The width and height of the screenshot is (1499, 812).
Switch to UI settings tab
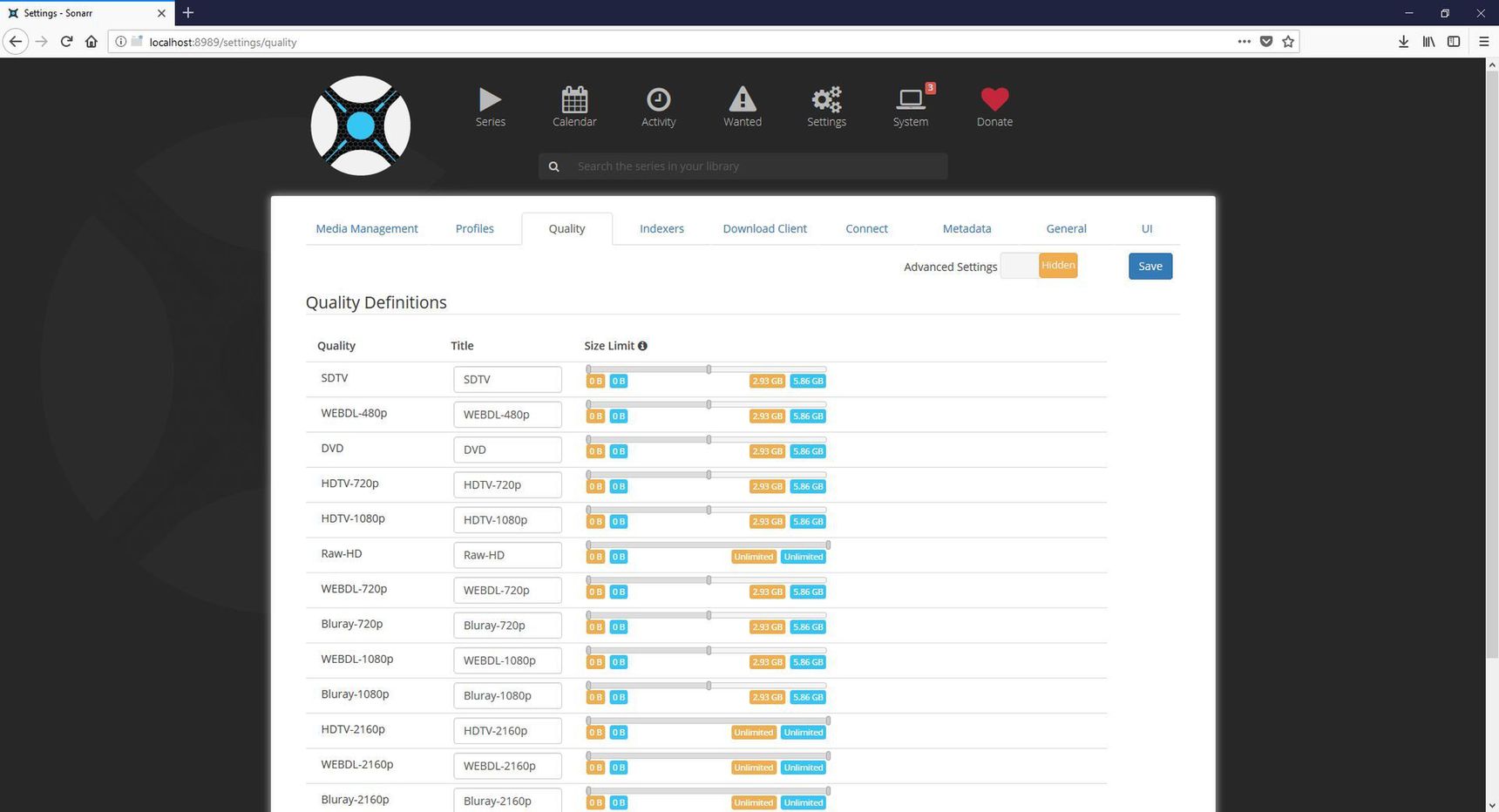tap(1147, 228)
